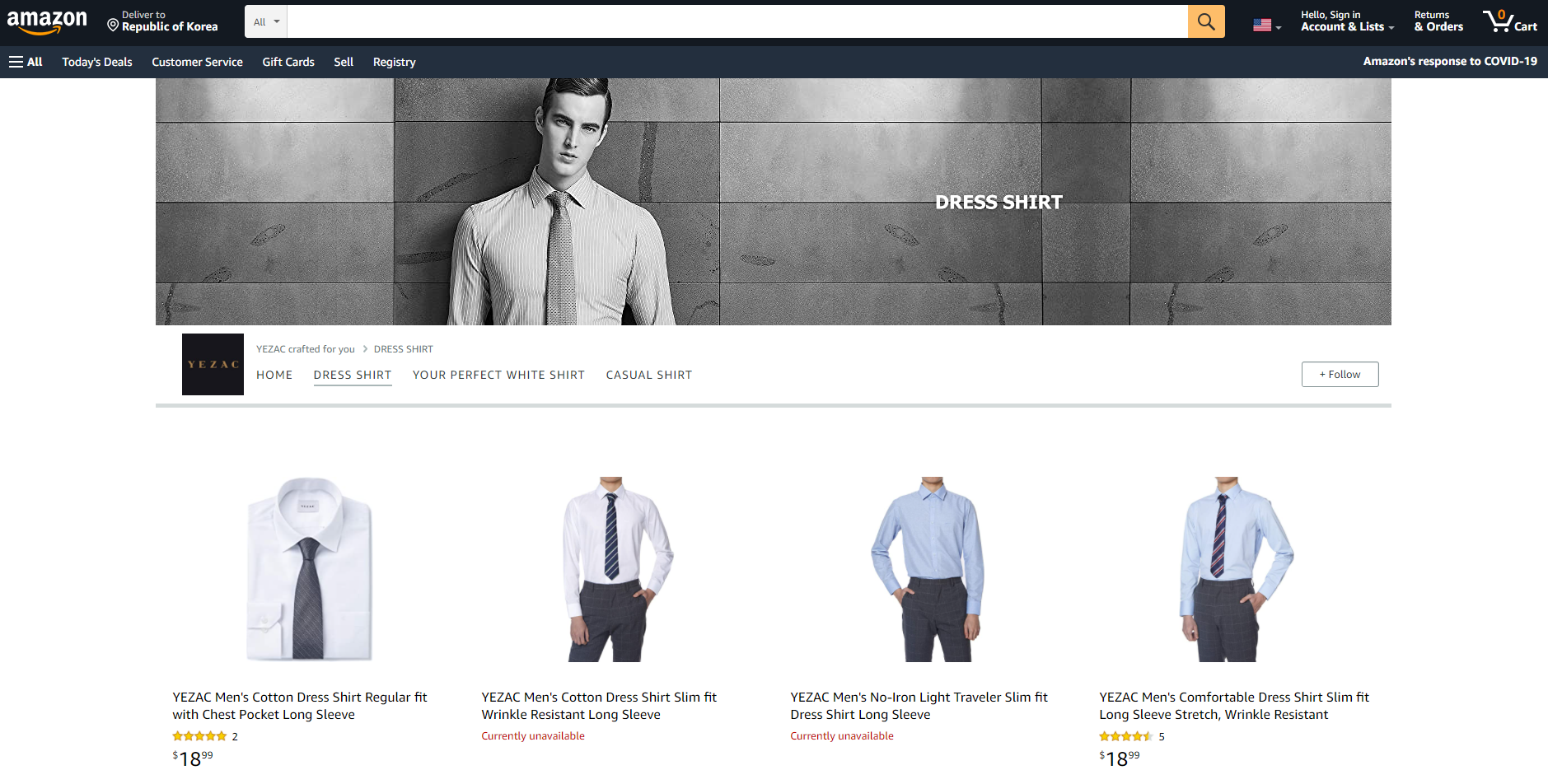Switch to the HOME store tab
Image resolution: width=1548 pixels, height=784 pixels.
pyautogui.click(x=274, y=375)
